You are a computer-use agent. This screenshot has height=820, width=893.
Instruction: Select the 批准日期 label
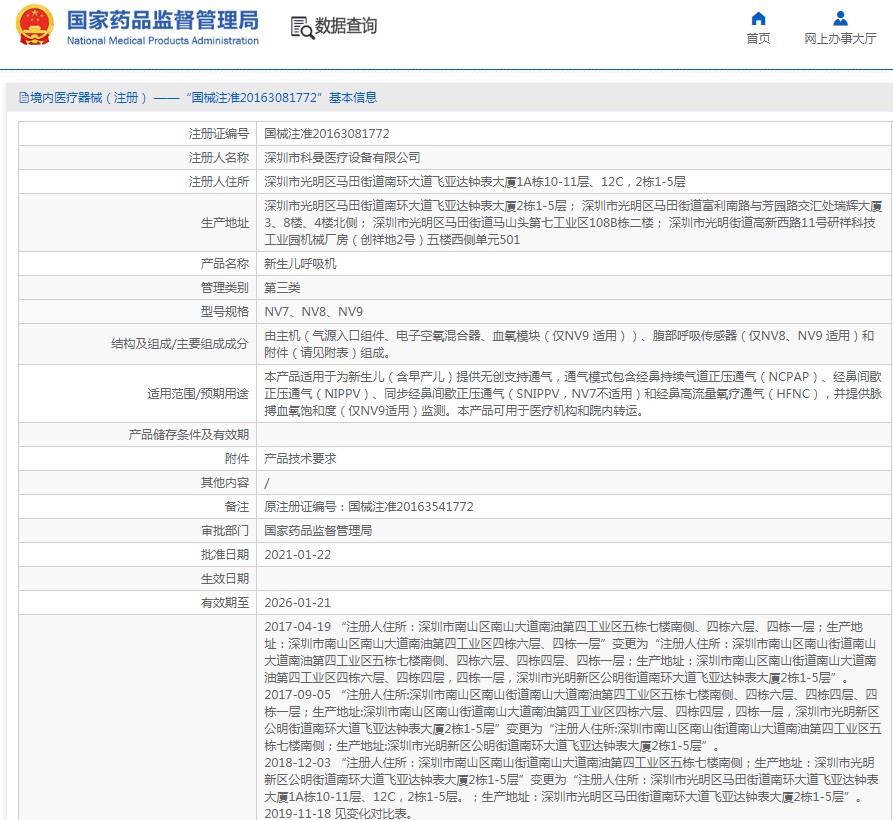[225, 555]
